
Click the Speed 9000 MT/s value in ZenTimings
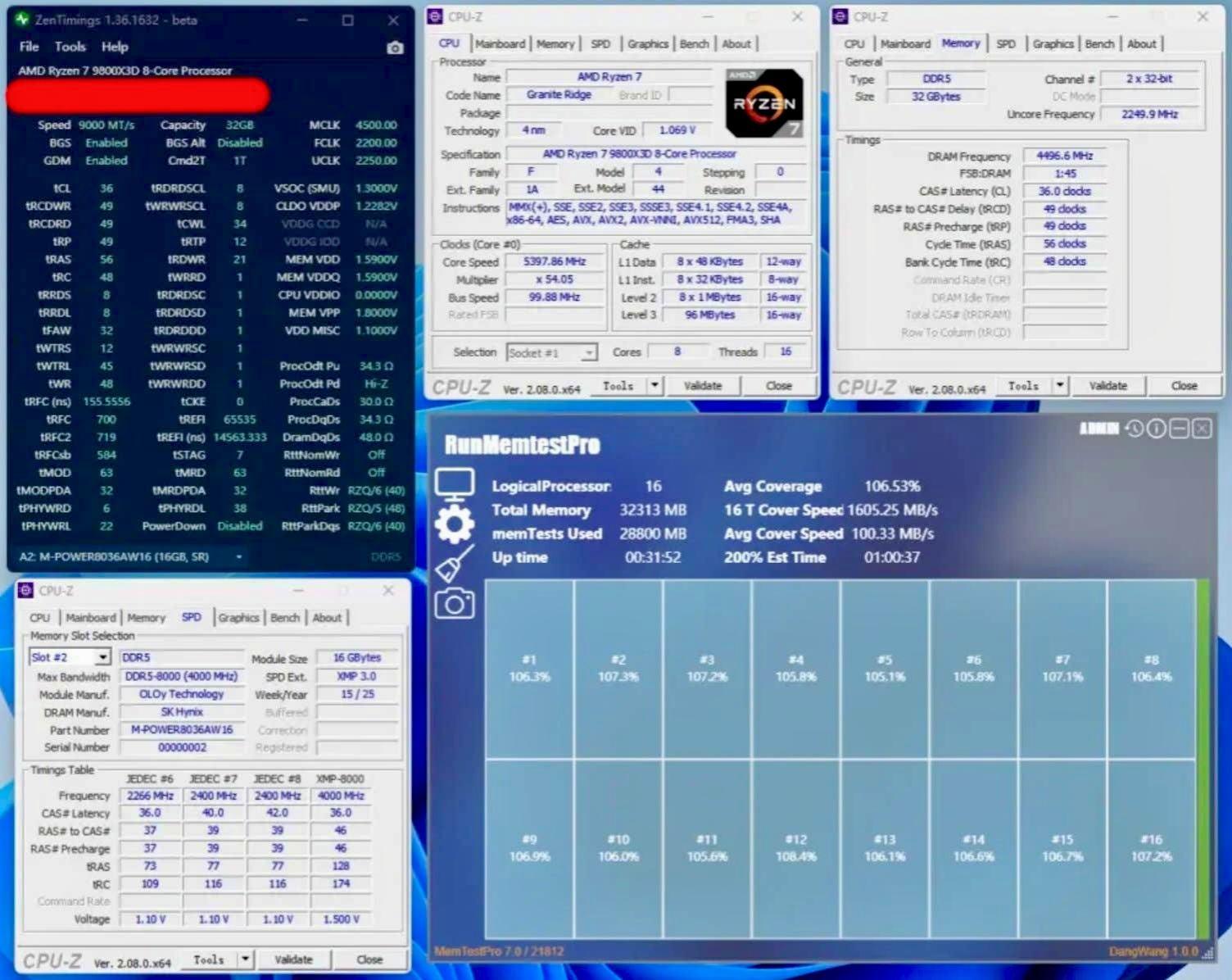[x=106, y=125]
